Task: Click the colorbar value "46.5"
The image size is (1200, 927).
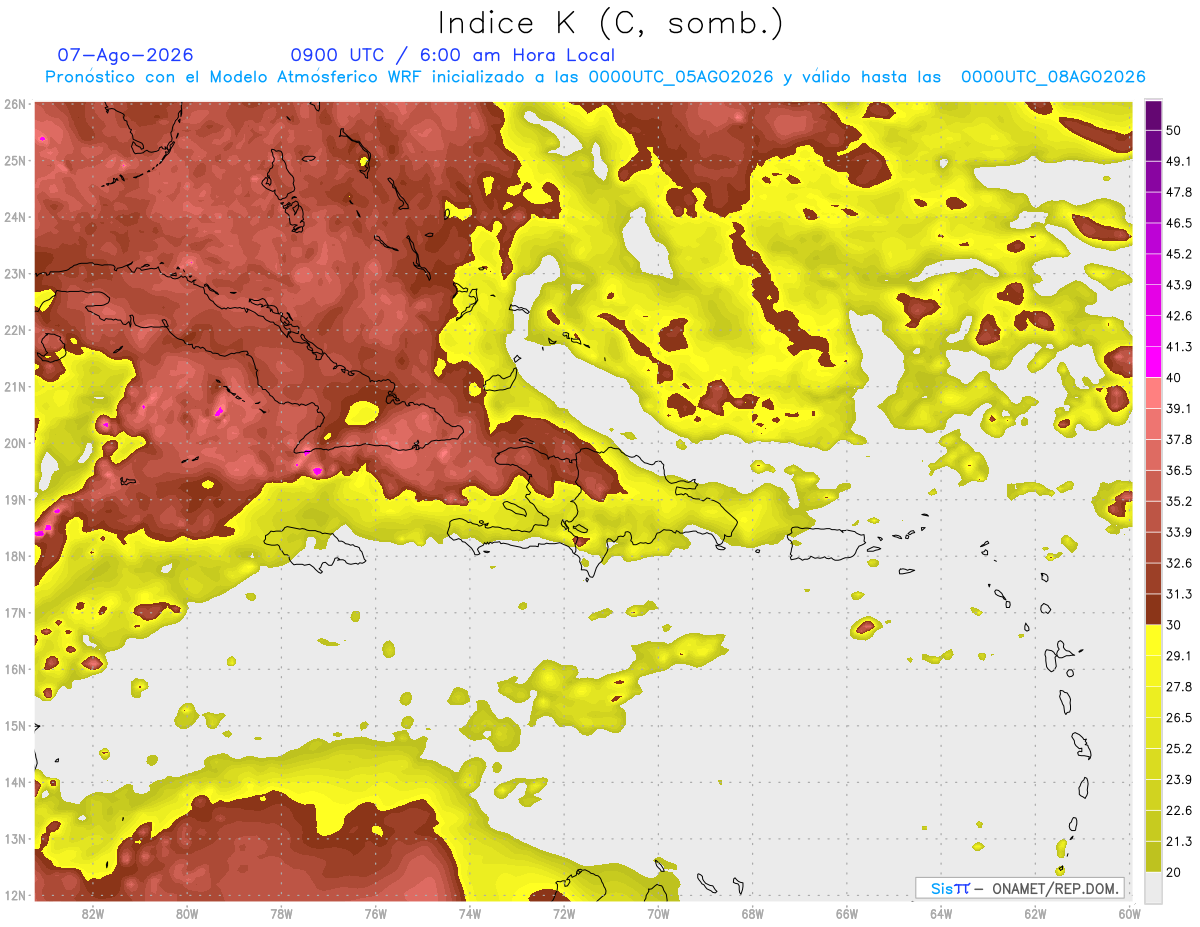Action: point(1179,223)
